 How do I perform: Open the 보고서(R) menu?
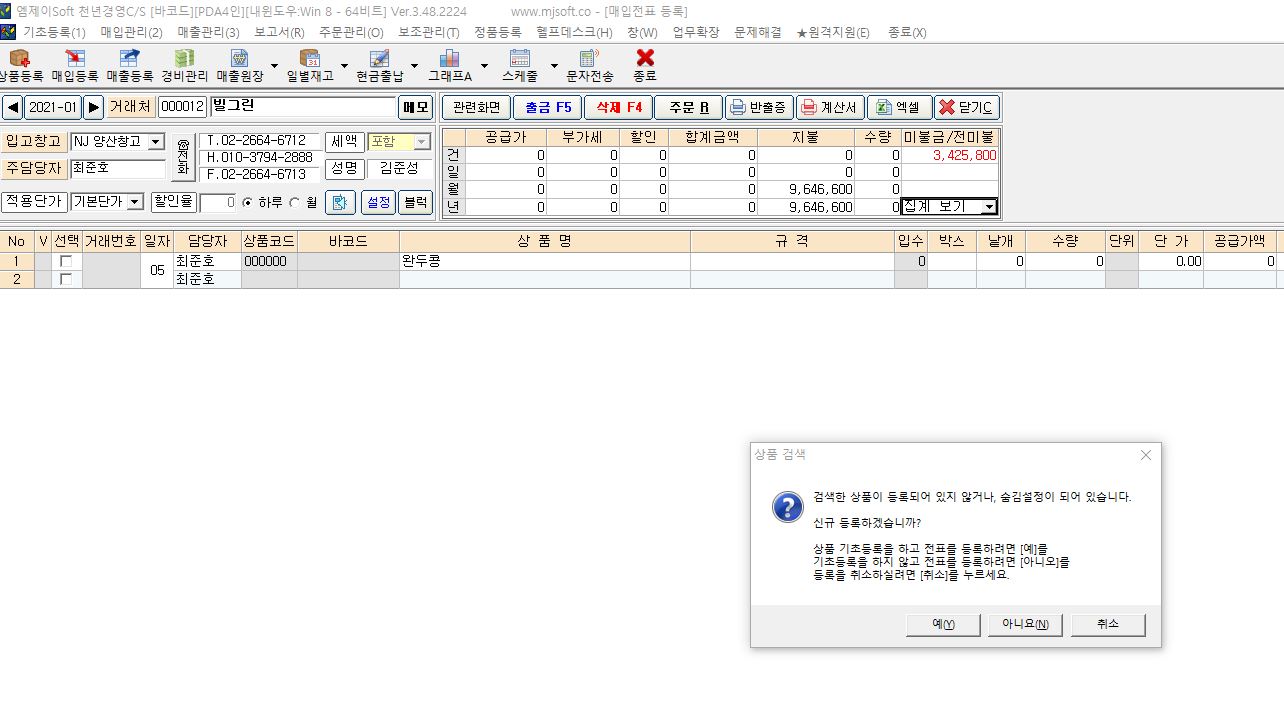click(x=279, y=32)
